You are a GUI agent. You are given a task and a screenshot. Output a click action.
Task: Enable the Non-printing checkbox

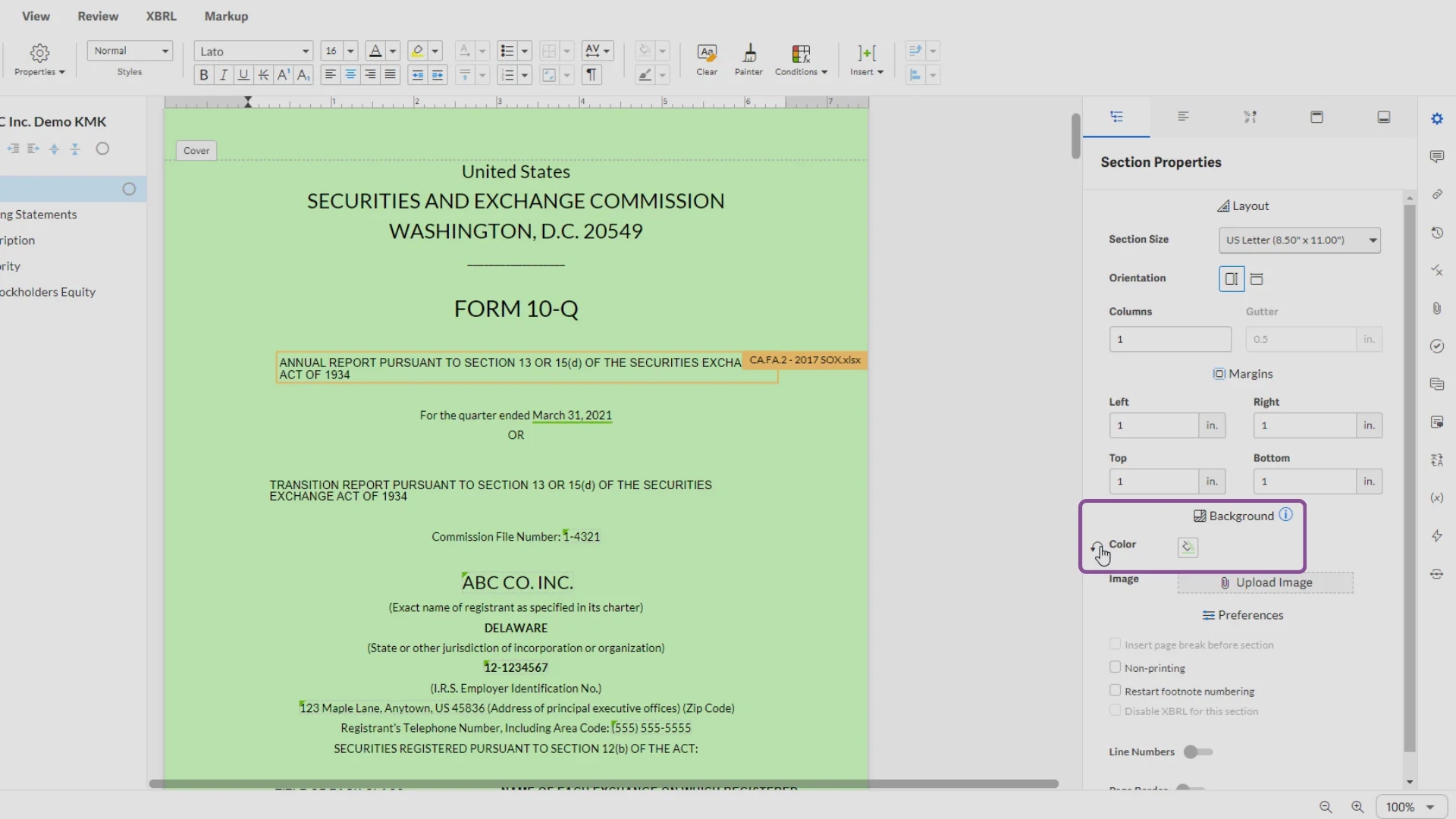pyautogui.click(x=1115, y=667)
